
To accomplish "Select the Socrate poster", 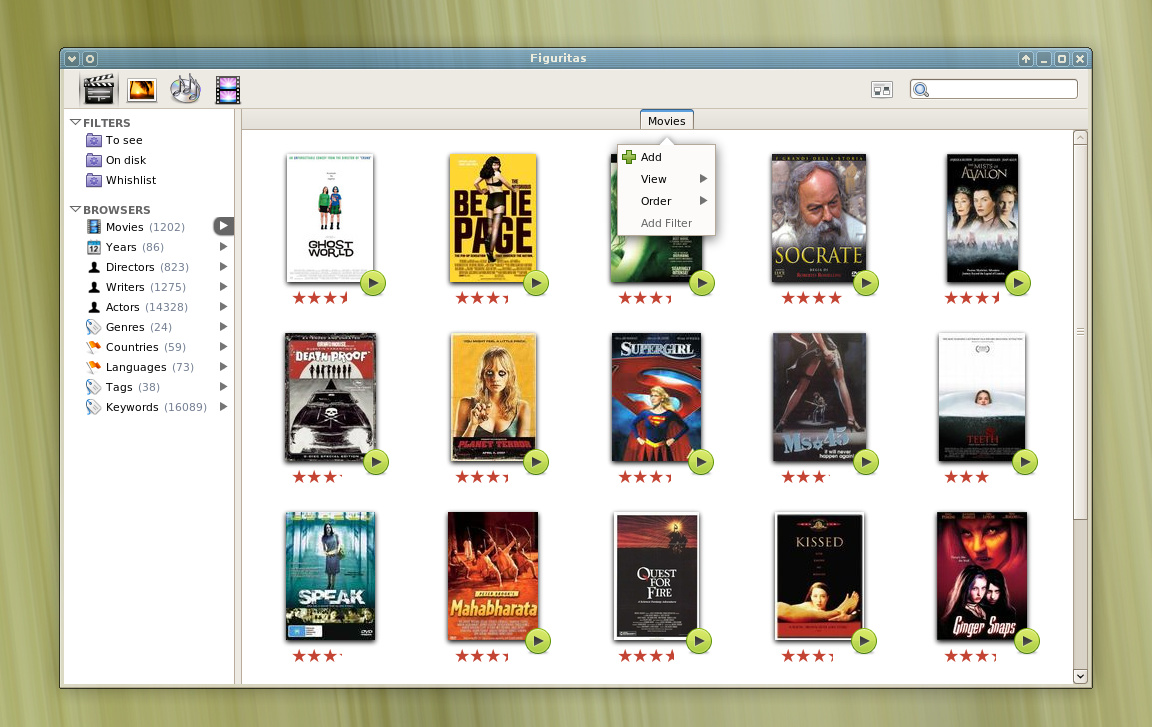I will coord(818,218).
